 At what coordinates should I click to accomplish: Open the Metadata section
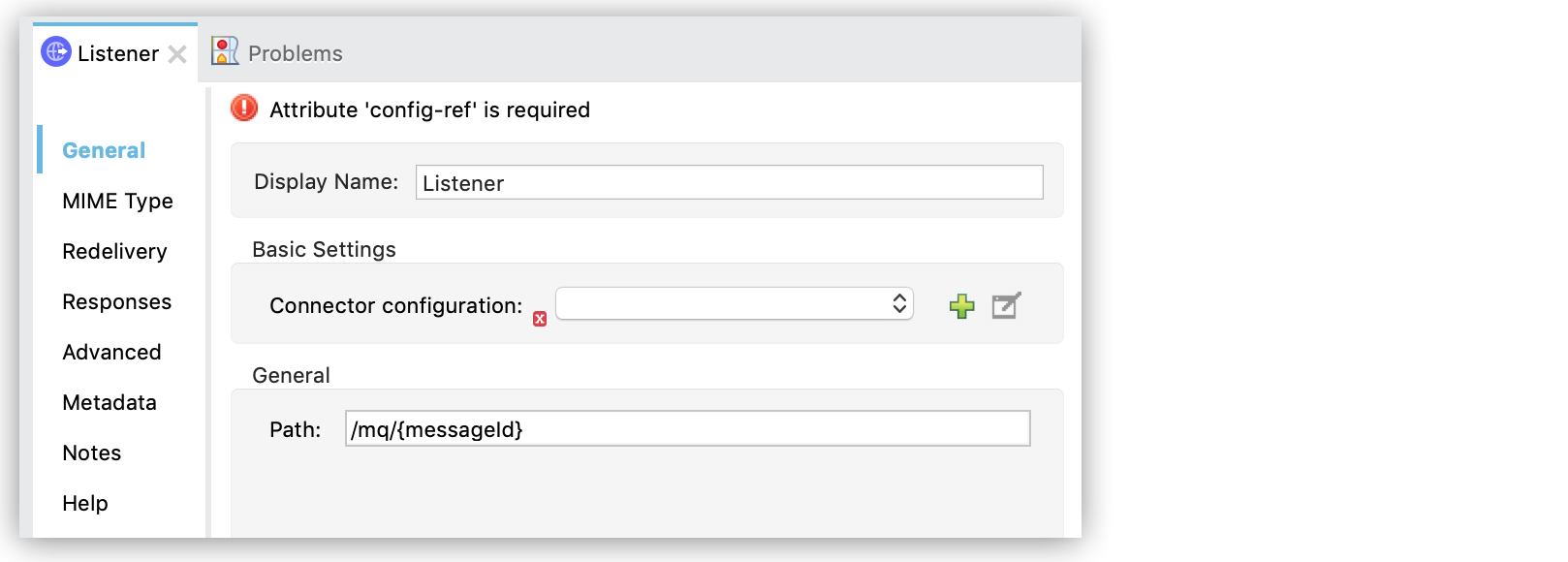pyautogui.click(x=110, y=402)
